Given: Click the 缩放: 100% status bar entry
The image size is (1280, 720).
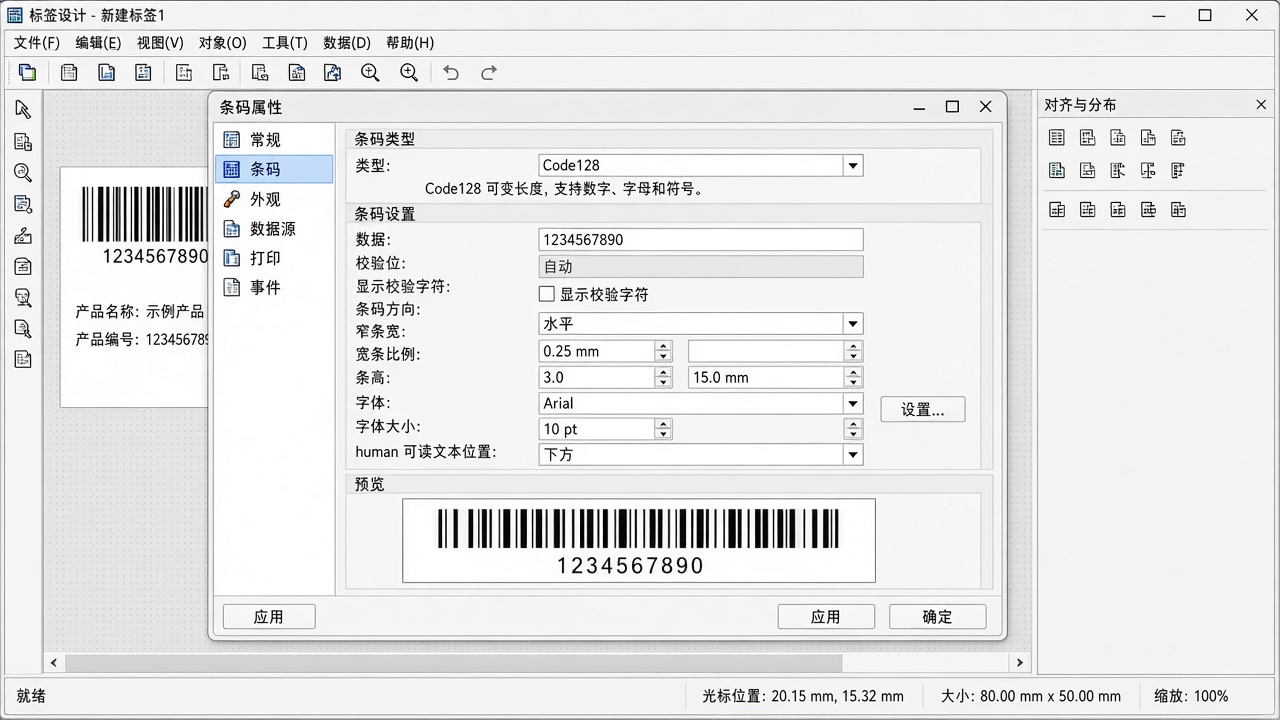Looking at the screenshot, I should (x=1191, y=696).
